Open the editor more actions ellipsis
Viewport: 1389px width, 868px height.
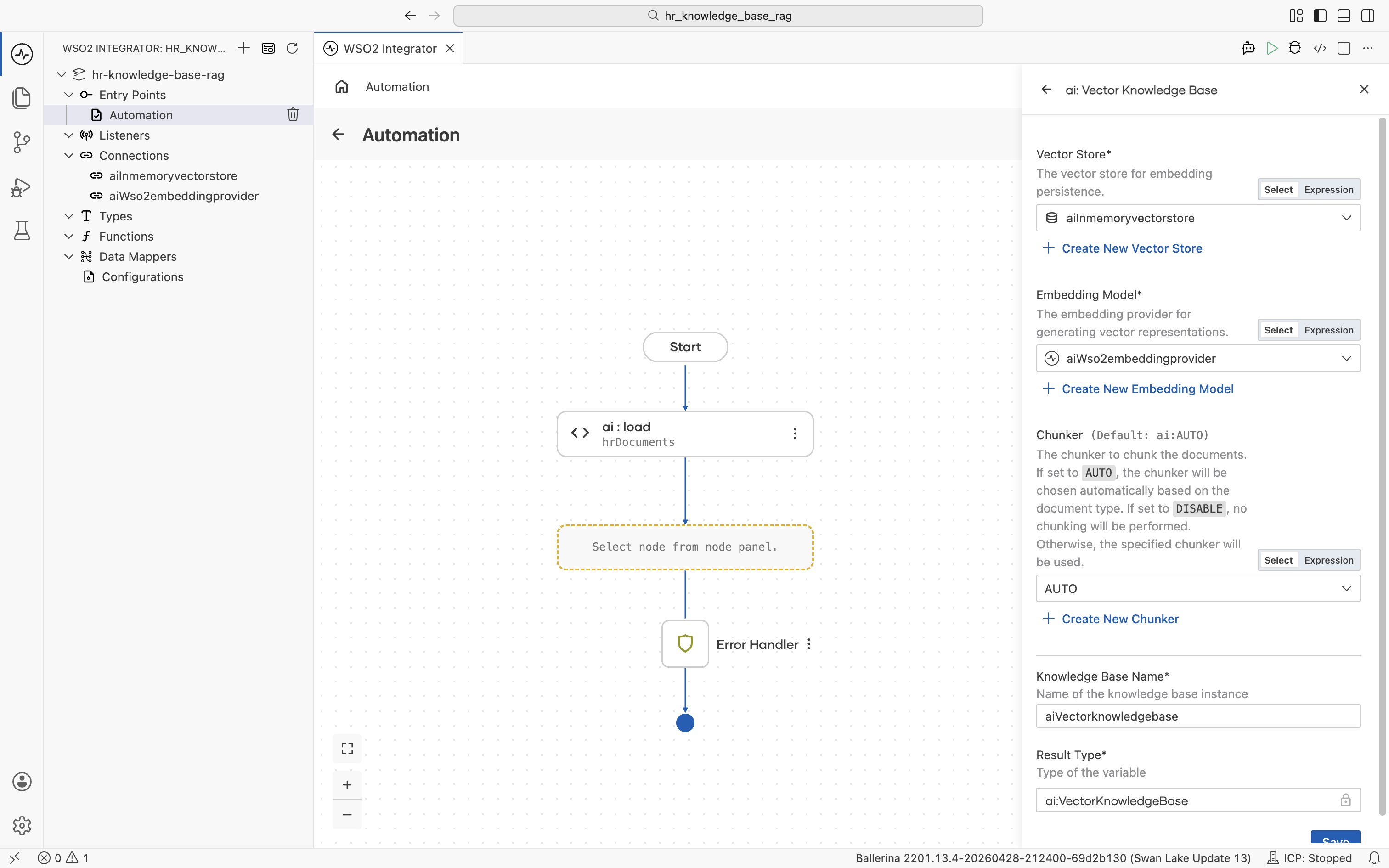pos(1368,48)
